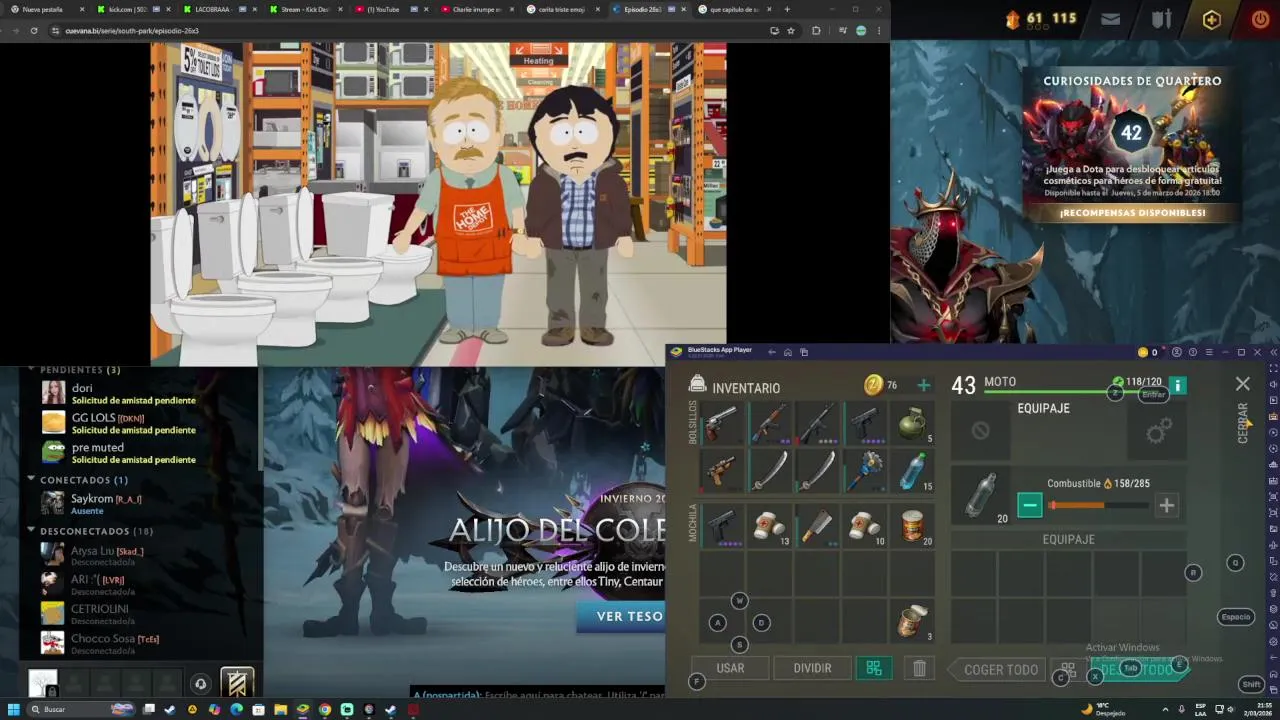1280x720 pixels.
Task: Select the grenade item with count 5
Action: (912, 423)
